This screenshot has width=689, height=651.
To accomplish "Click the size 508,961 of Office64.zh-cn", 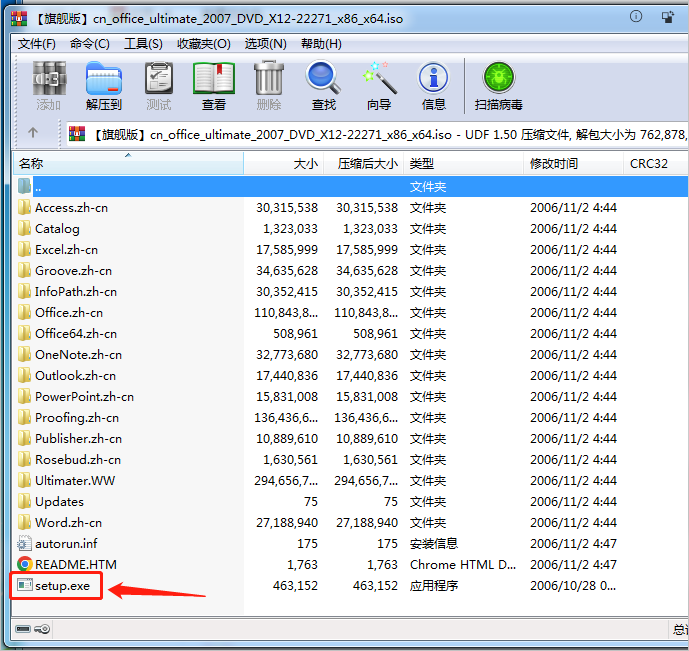I will point(295,333).
